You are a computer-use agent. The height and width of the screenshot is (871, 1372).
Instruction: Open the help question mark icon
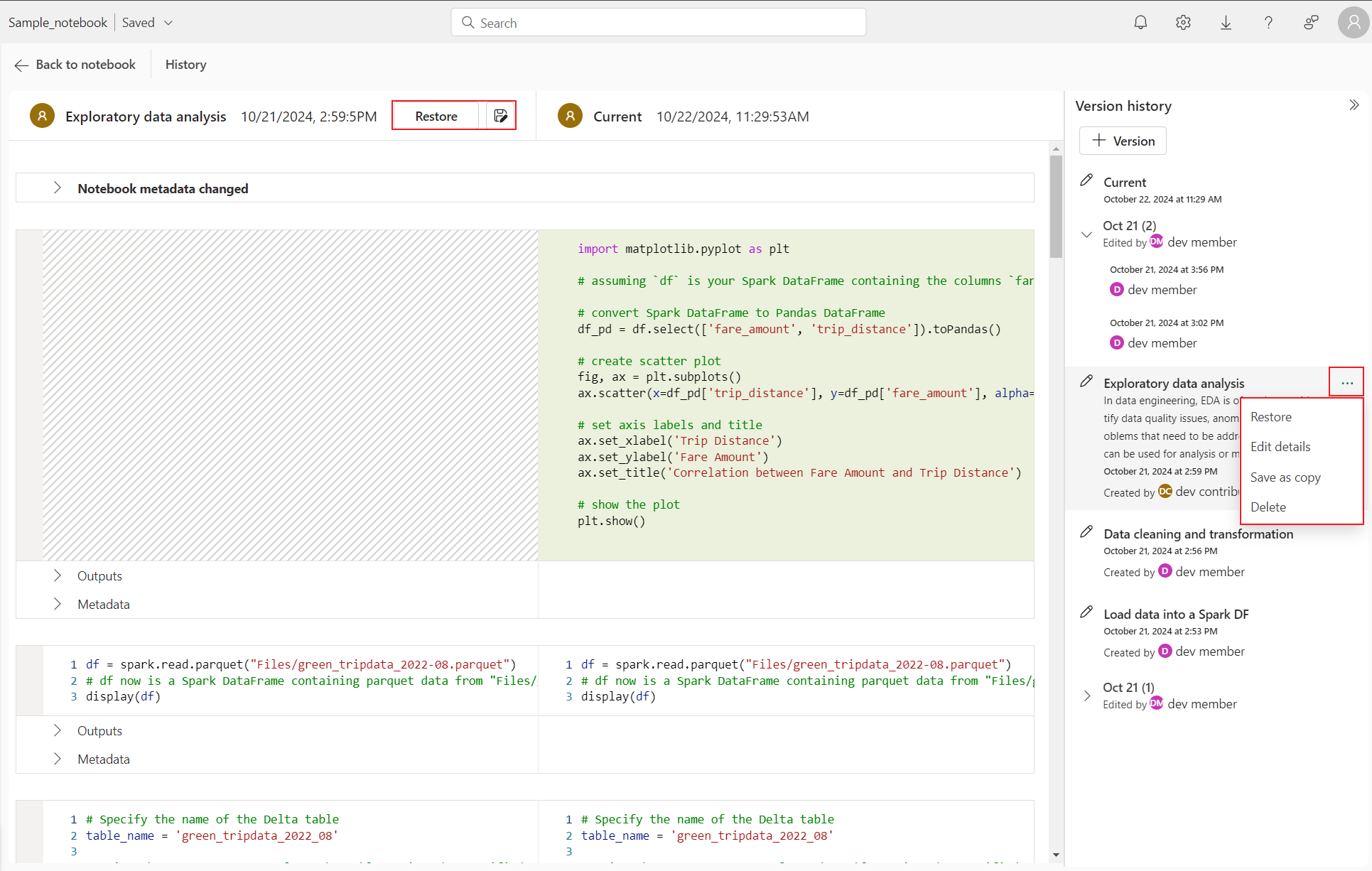[x=1268, y=23]
